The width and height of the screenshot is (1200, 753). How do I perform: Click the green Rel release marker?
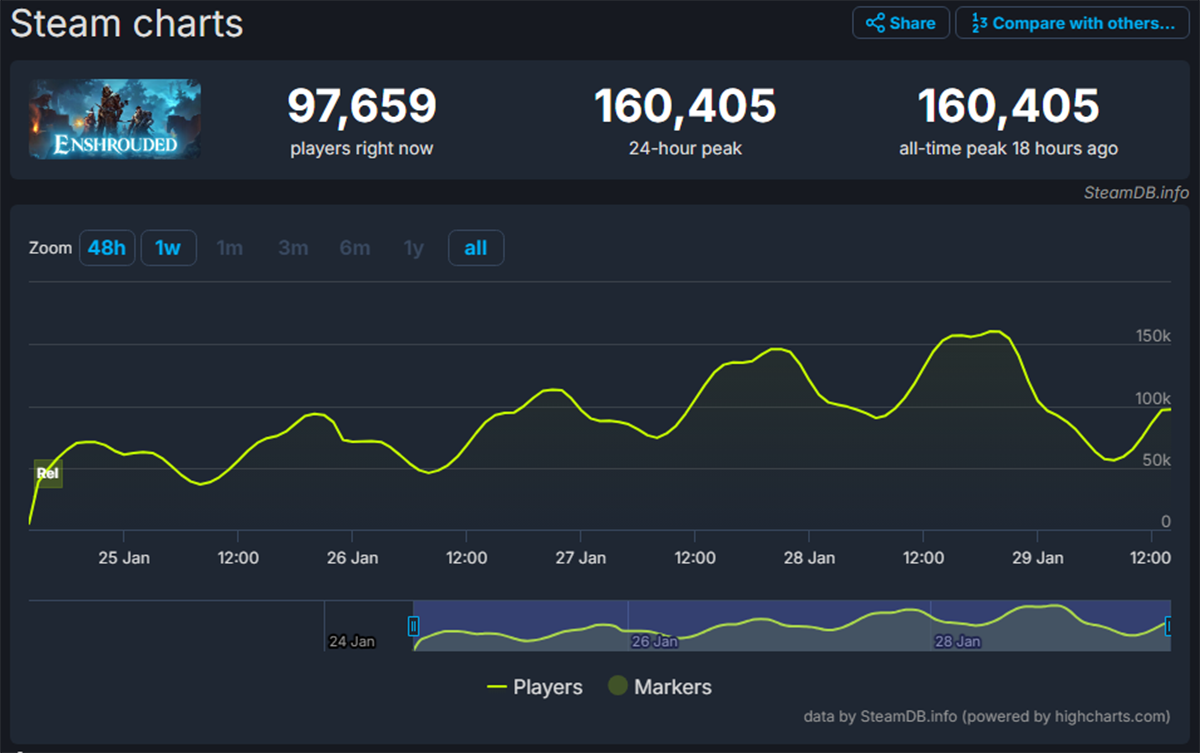coord(48,473)
